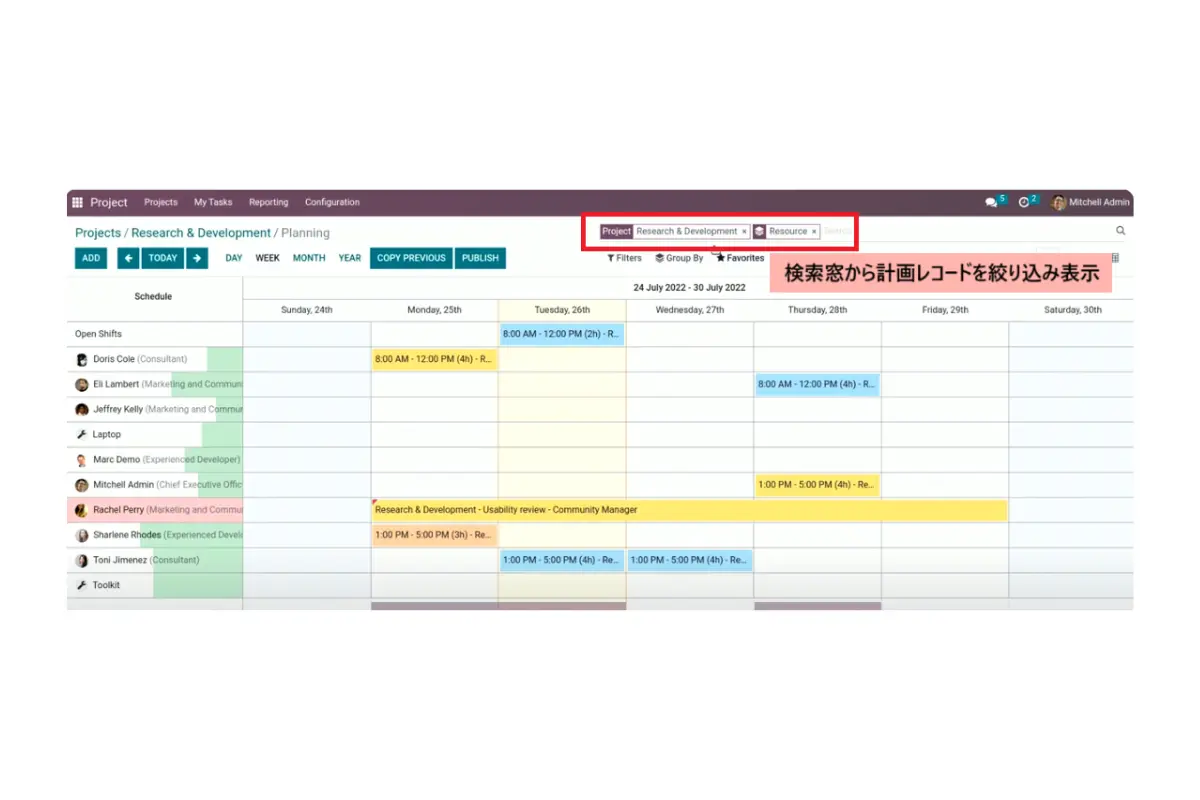
Task: Open the Configuration menu
Action: 332,202
